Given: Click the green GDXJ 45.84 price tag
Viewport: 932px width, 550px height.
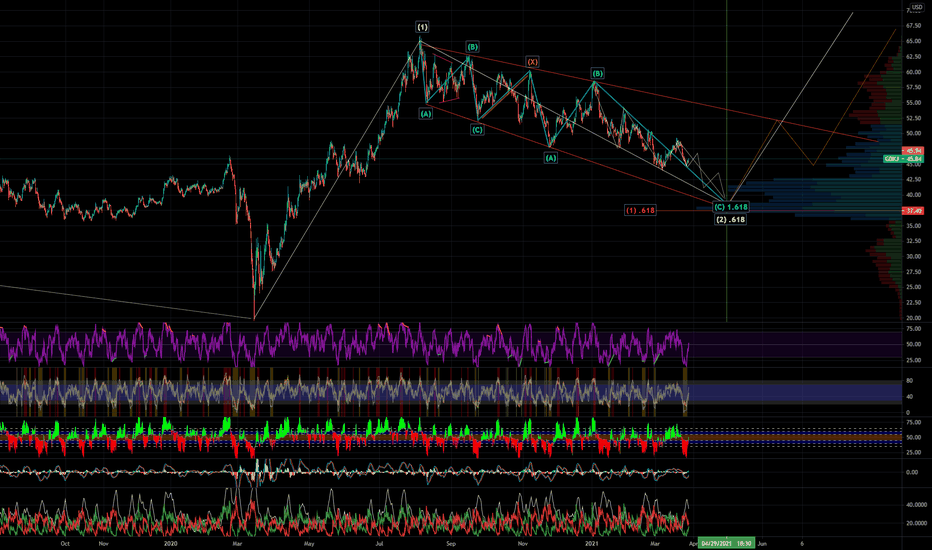Looking at the screenshot, I should [903, 159].
